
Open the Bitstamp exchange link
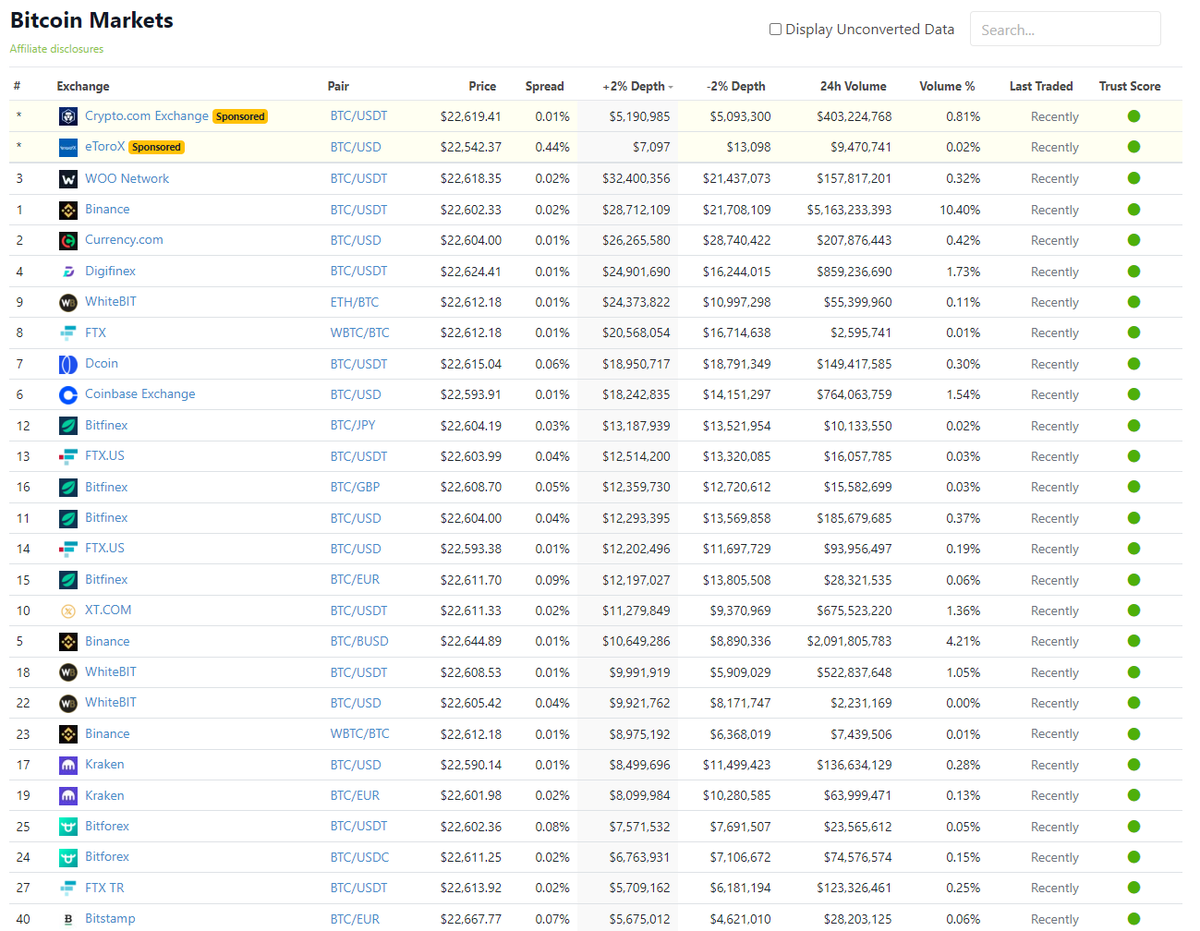click(x=110, y=918)
